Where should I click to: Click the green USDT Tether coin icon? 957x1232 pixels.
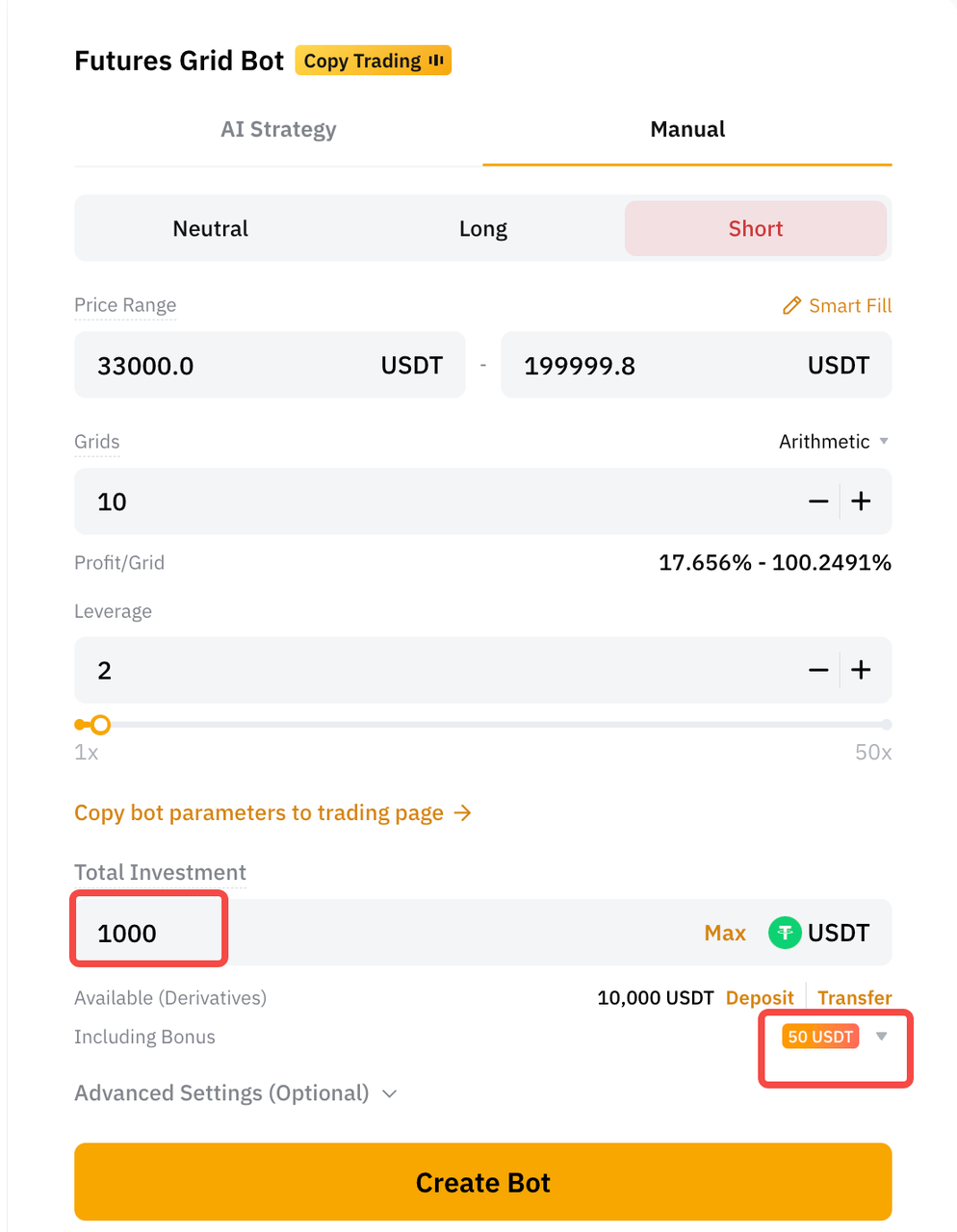click(785, 933)
